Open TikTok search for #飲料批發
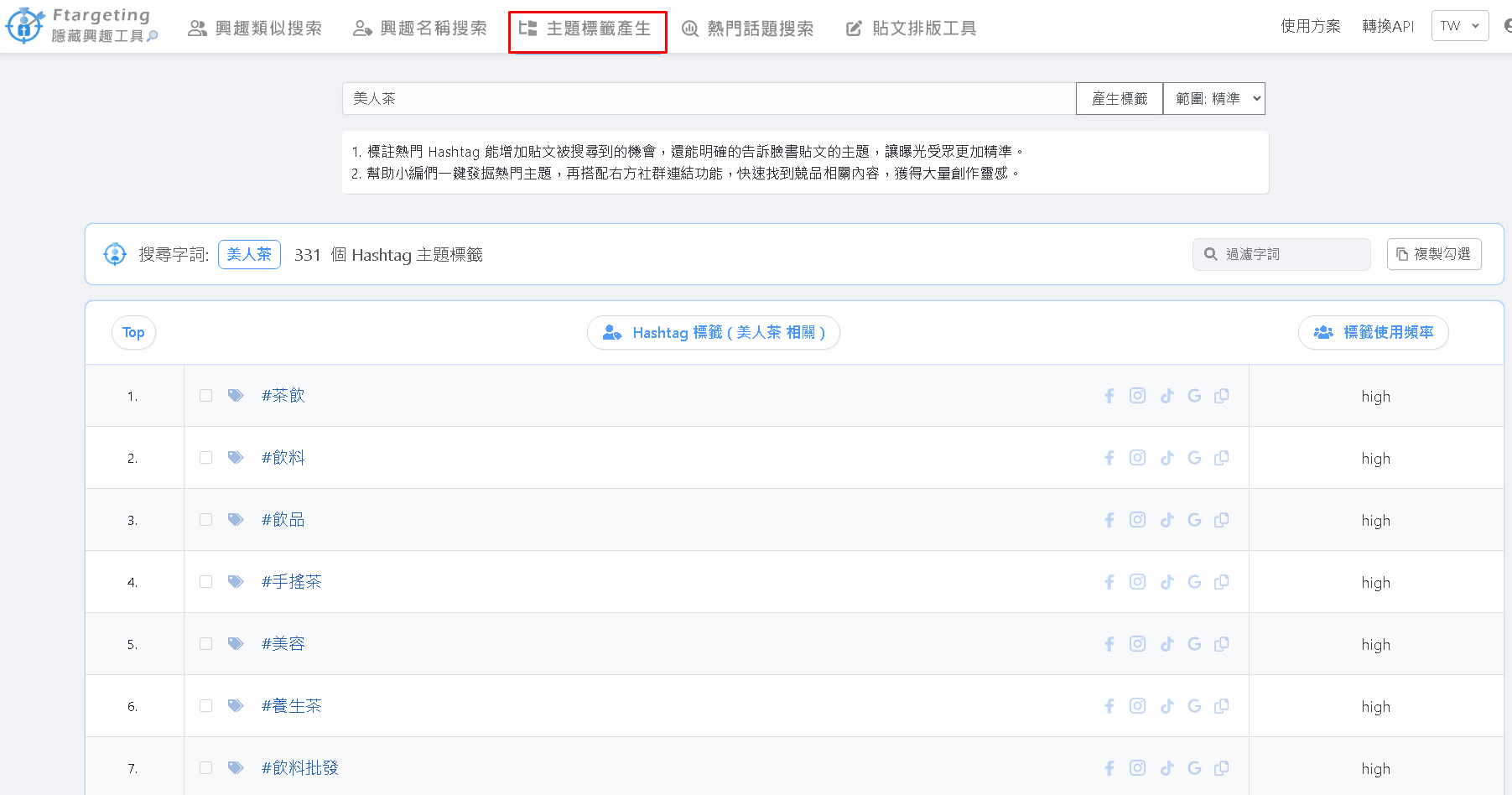 tap(1166, 768)
